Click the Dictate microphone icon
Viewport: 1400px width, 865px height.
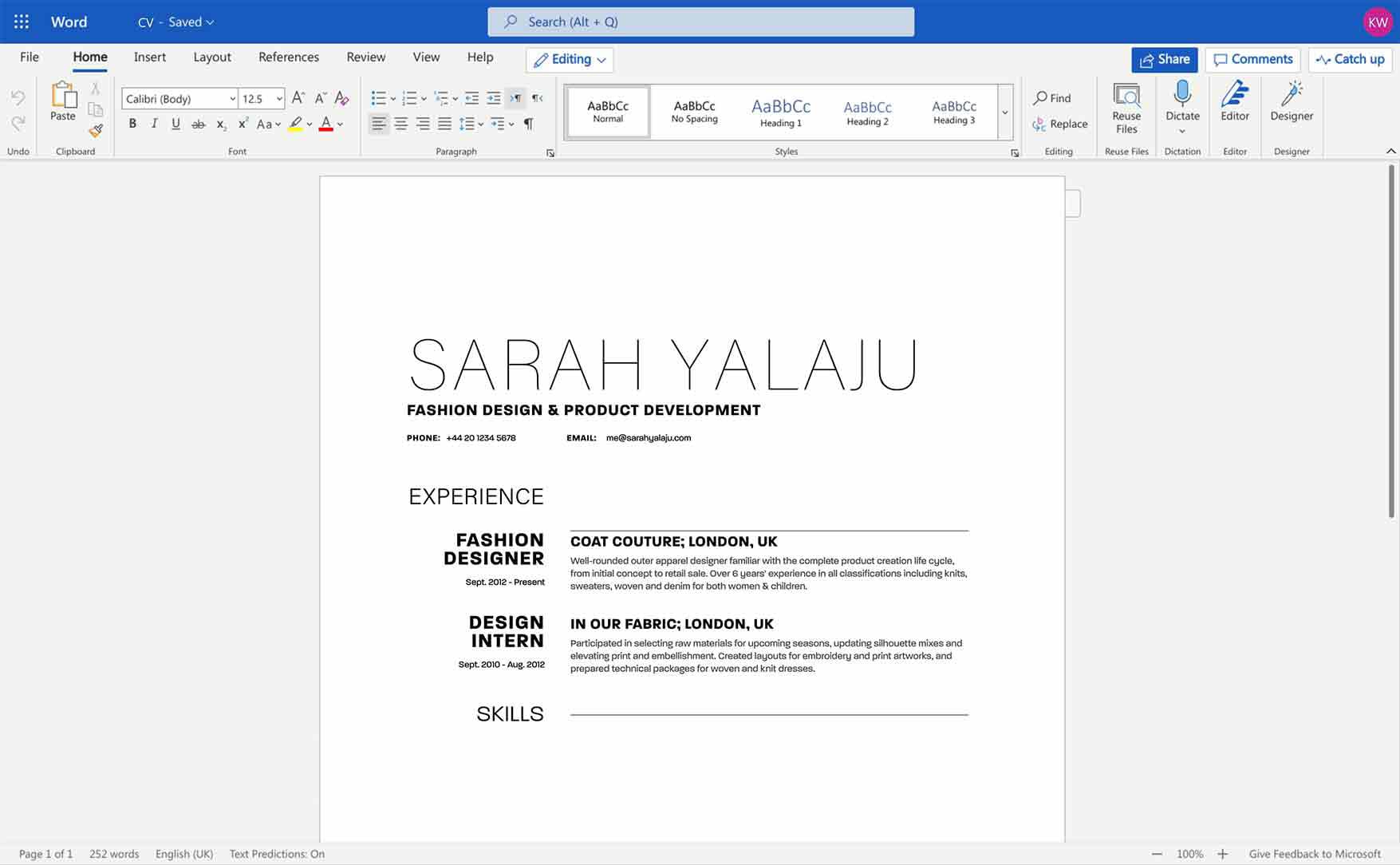tap(1182, 96)
